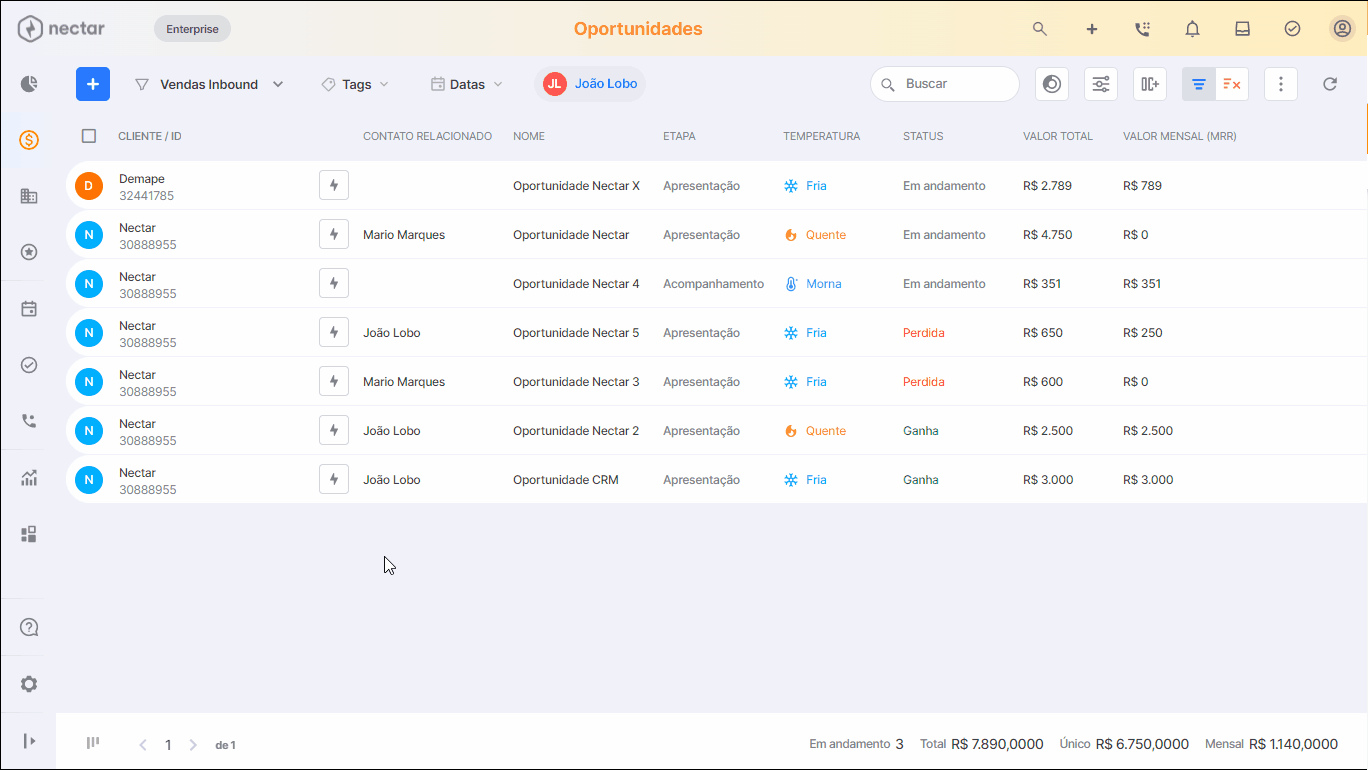Viewport: 1368px width, 770px height.
Task: Click lightning icon for Oportunidade Nectar 5
Action: [334, 332]
